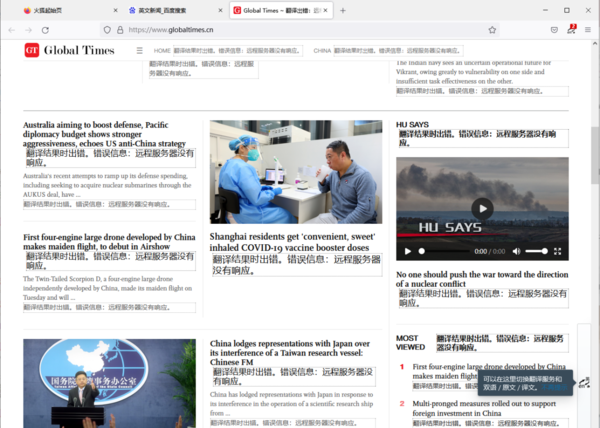
Task: Reload the current page
Action: point(45,30)
